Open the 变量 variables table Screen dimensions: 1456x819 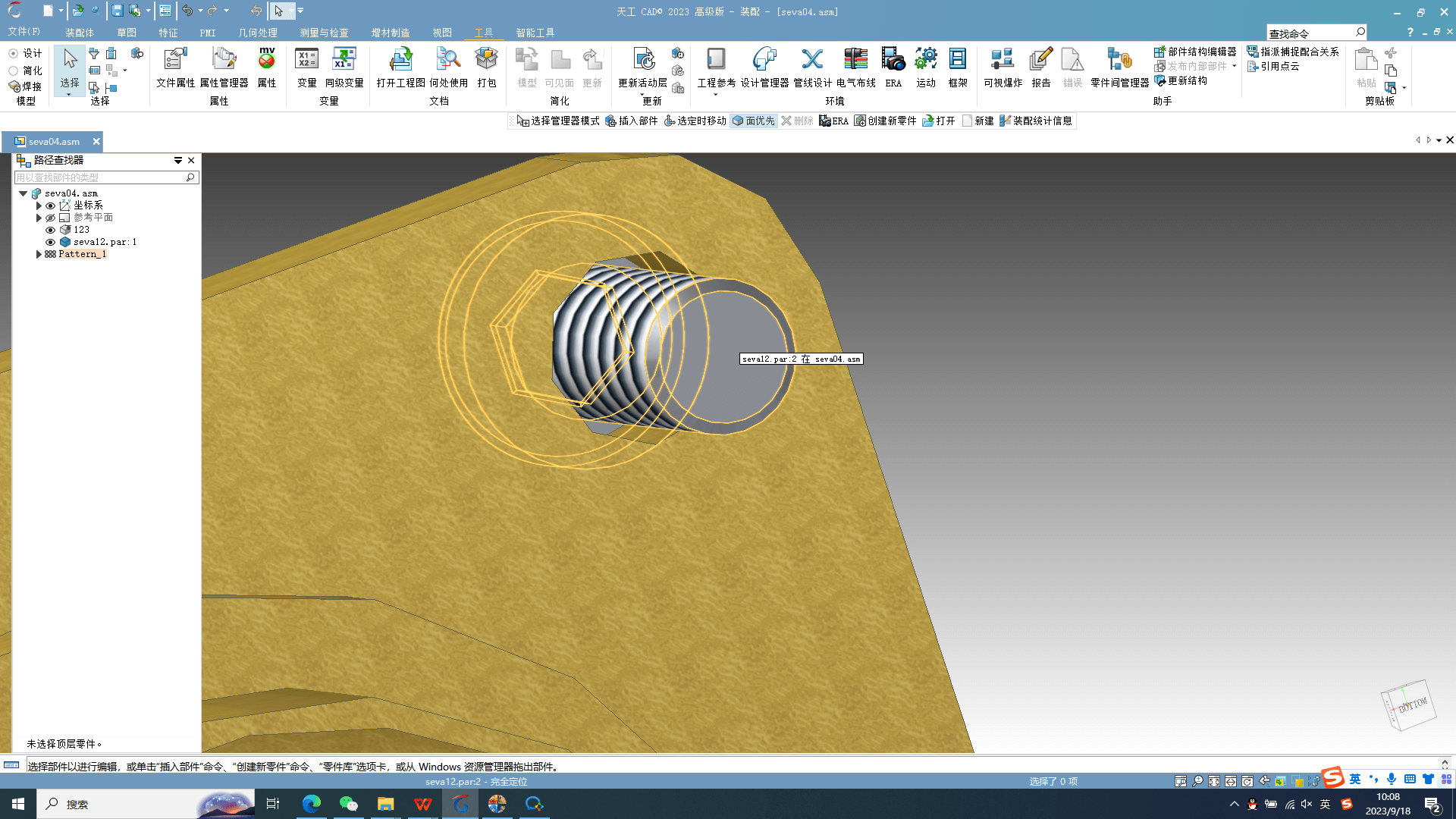(306, 67)
